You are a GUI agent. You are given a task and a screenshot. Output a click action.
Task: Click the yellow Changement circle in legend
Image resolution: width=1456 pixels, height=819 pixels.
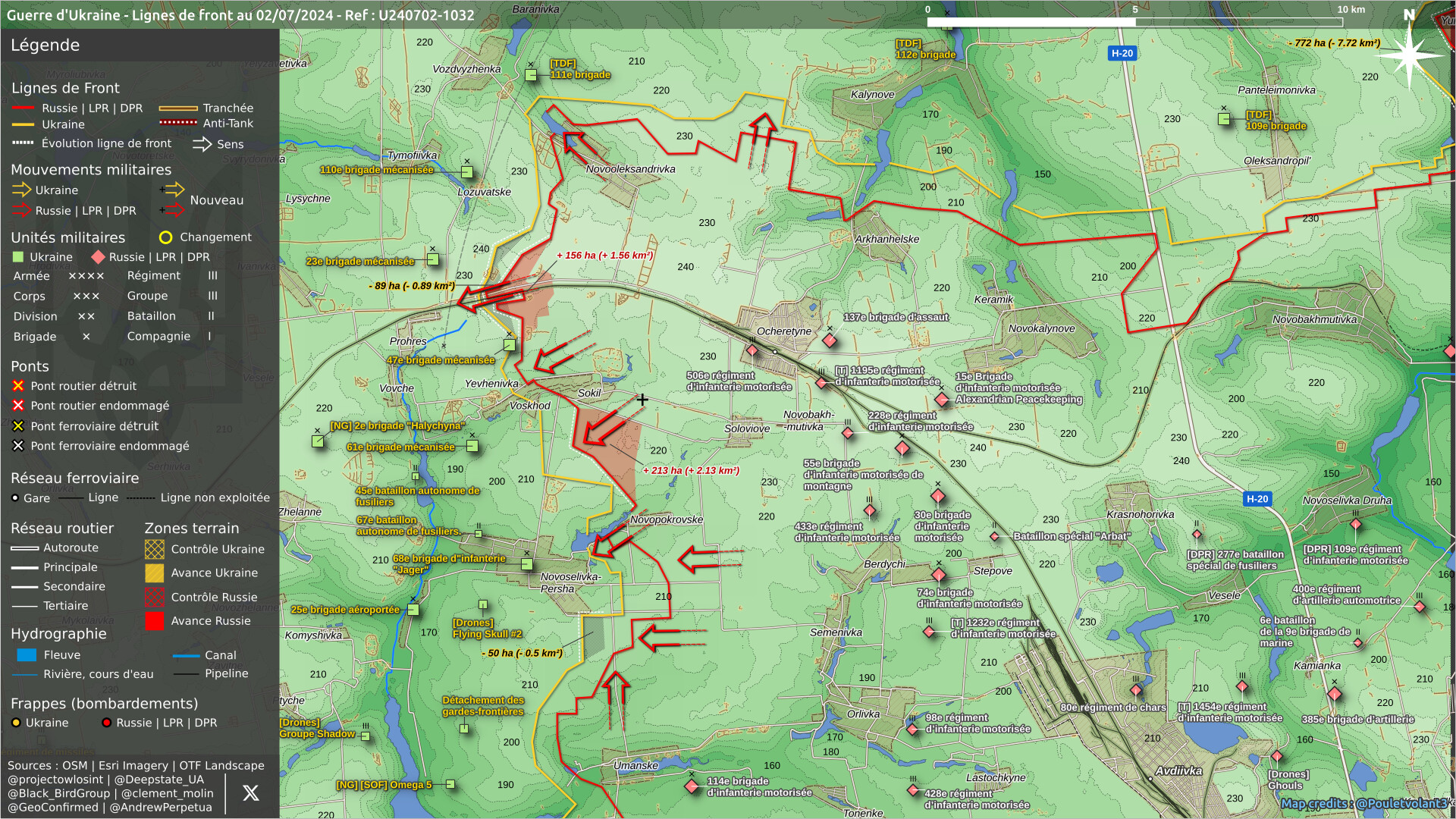click(165, 237)
